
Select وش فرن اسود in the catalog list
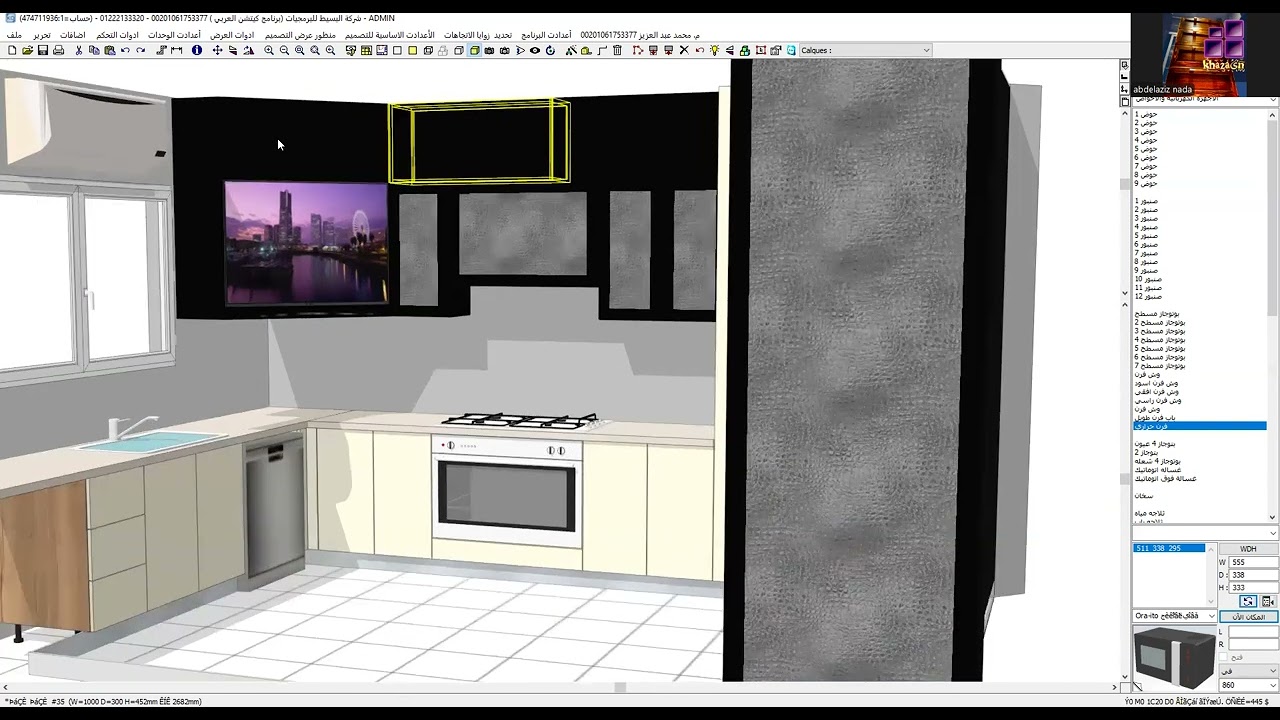1156,383
